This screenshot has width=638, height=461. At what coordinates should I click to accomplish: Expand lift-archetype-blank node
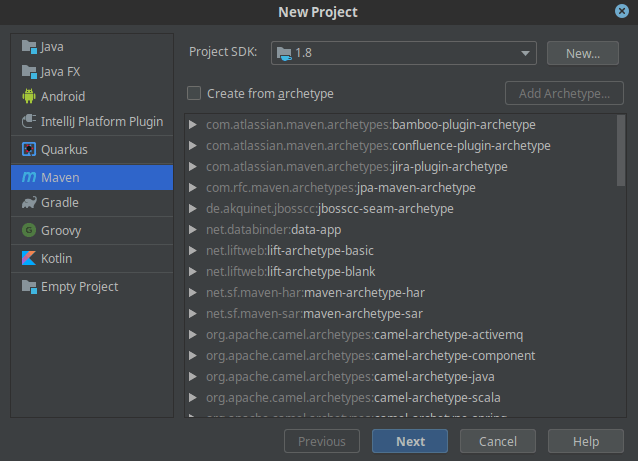coord(193,272)
